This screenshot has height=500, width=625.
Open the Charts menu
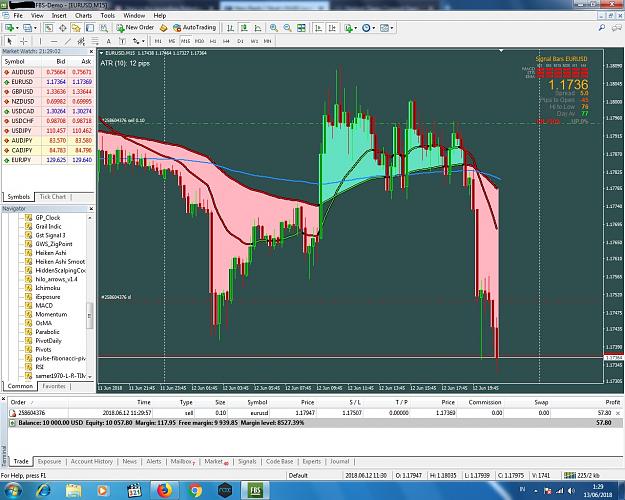(x=83, y=16)
